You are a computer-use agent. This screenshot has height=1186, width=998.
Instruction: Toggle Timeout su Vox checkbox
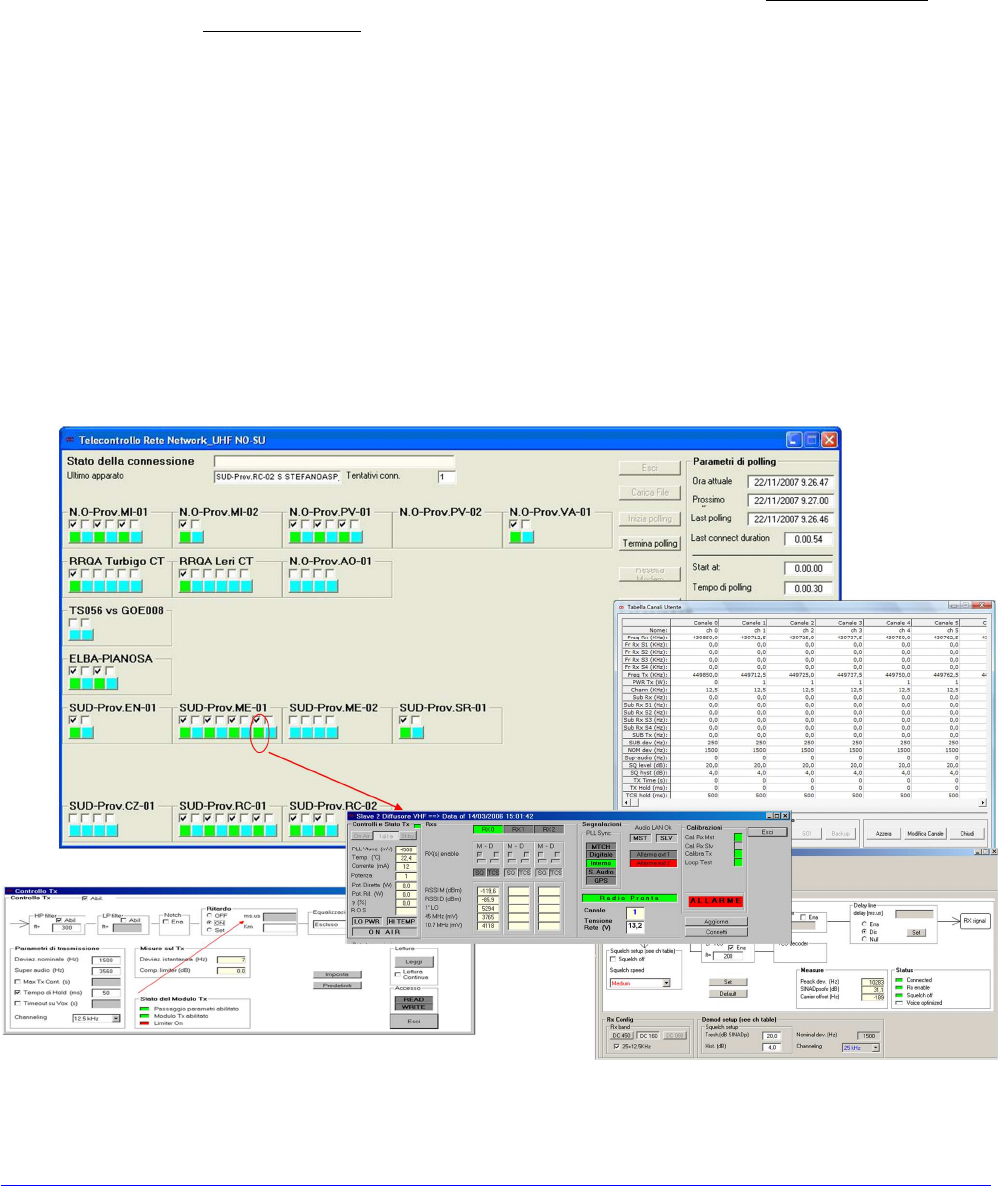pyautogui.click(x=17, y=1003)
